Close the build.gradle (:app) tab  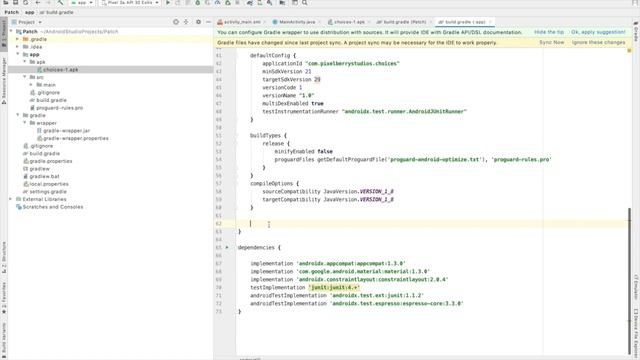490,22
